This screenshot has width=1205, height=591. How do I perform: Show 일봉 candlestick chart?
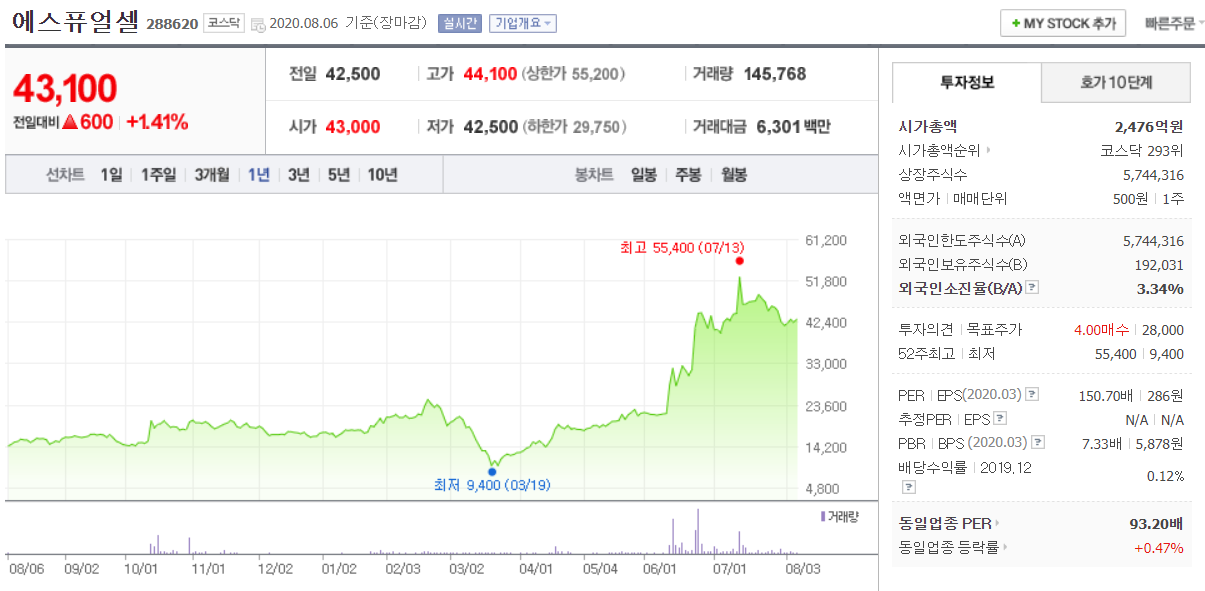coord(643,175)
